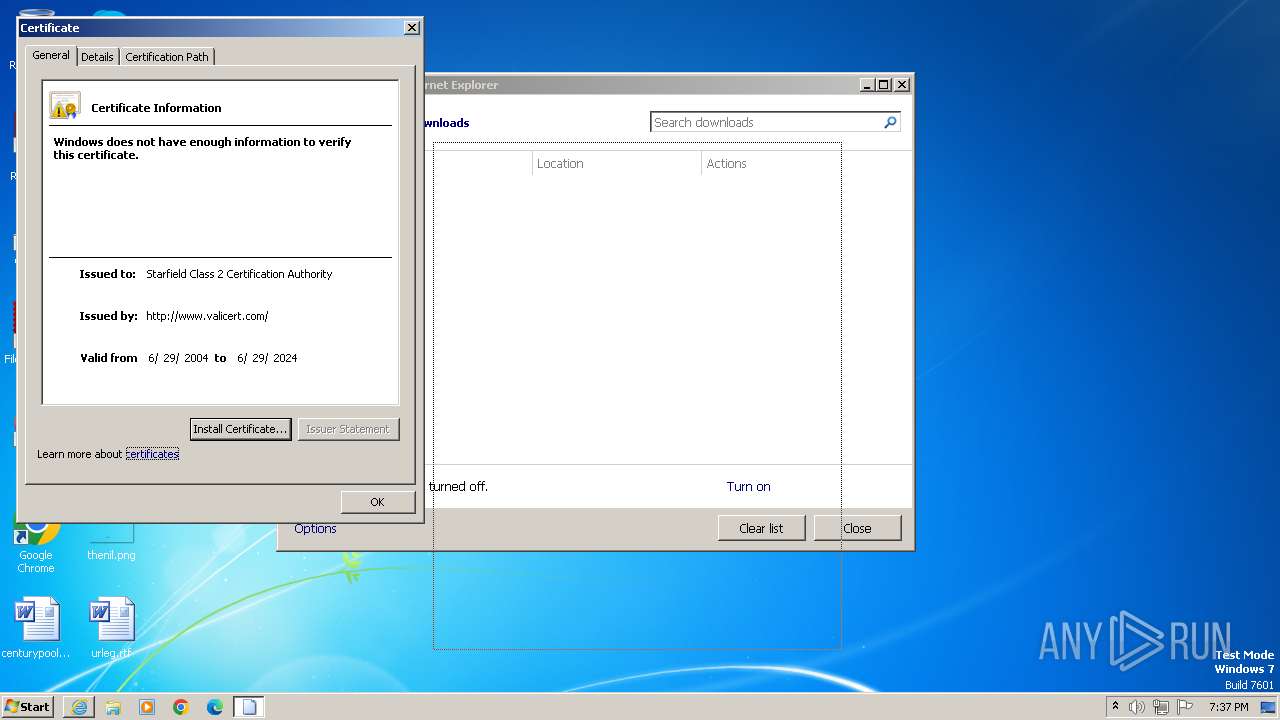Launch Windows Media Player from taskbar
This screenshot has height=720, width=1280.
pos(147,707)
